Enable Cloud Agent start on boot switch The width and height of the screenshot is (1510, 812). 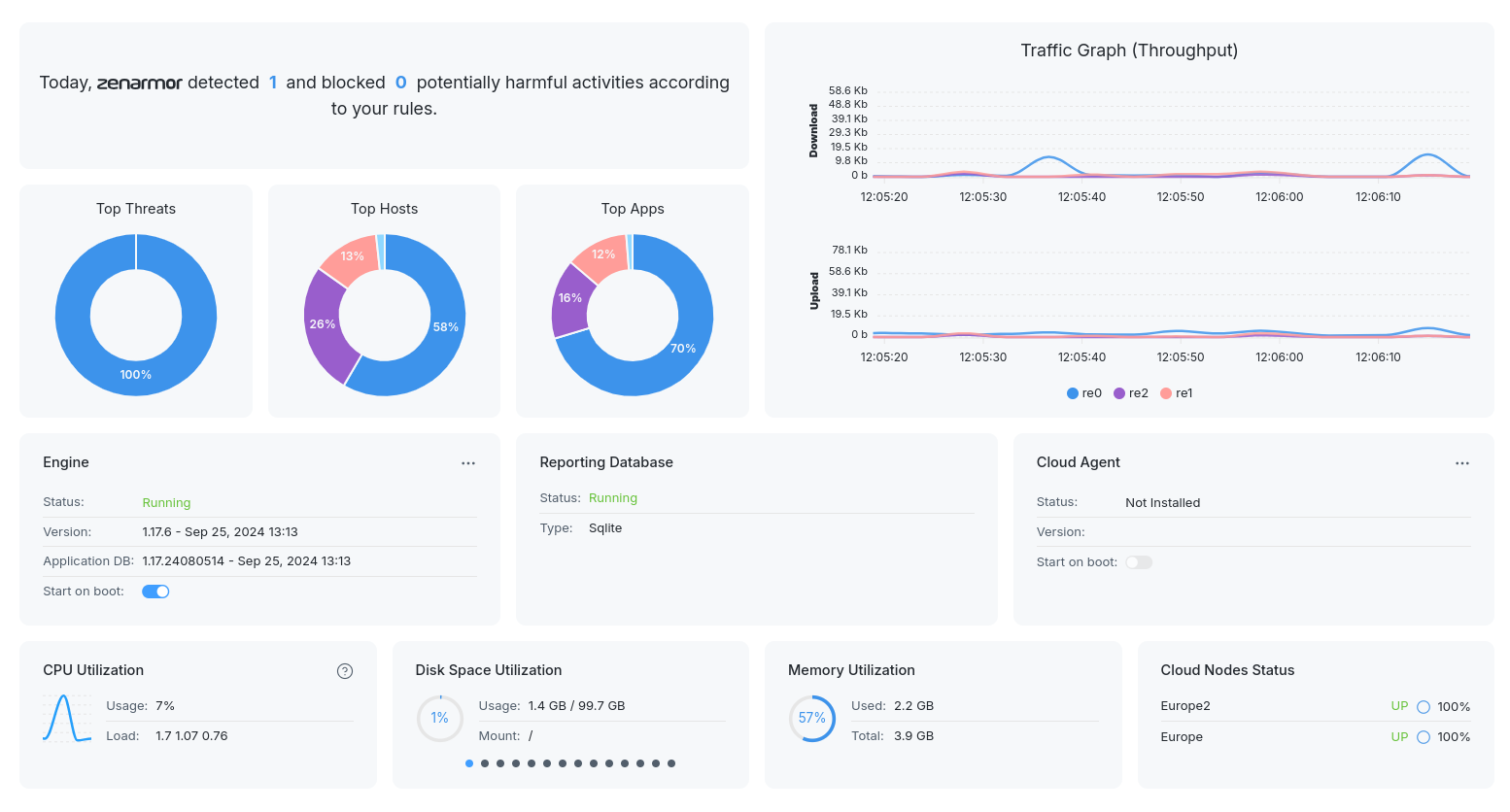click(x=1139, y=562)
